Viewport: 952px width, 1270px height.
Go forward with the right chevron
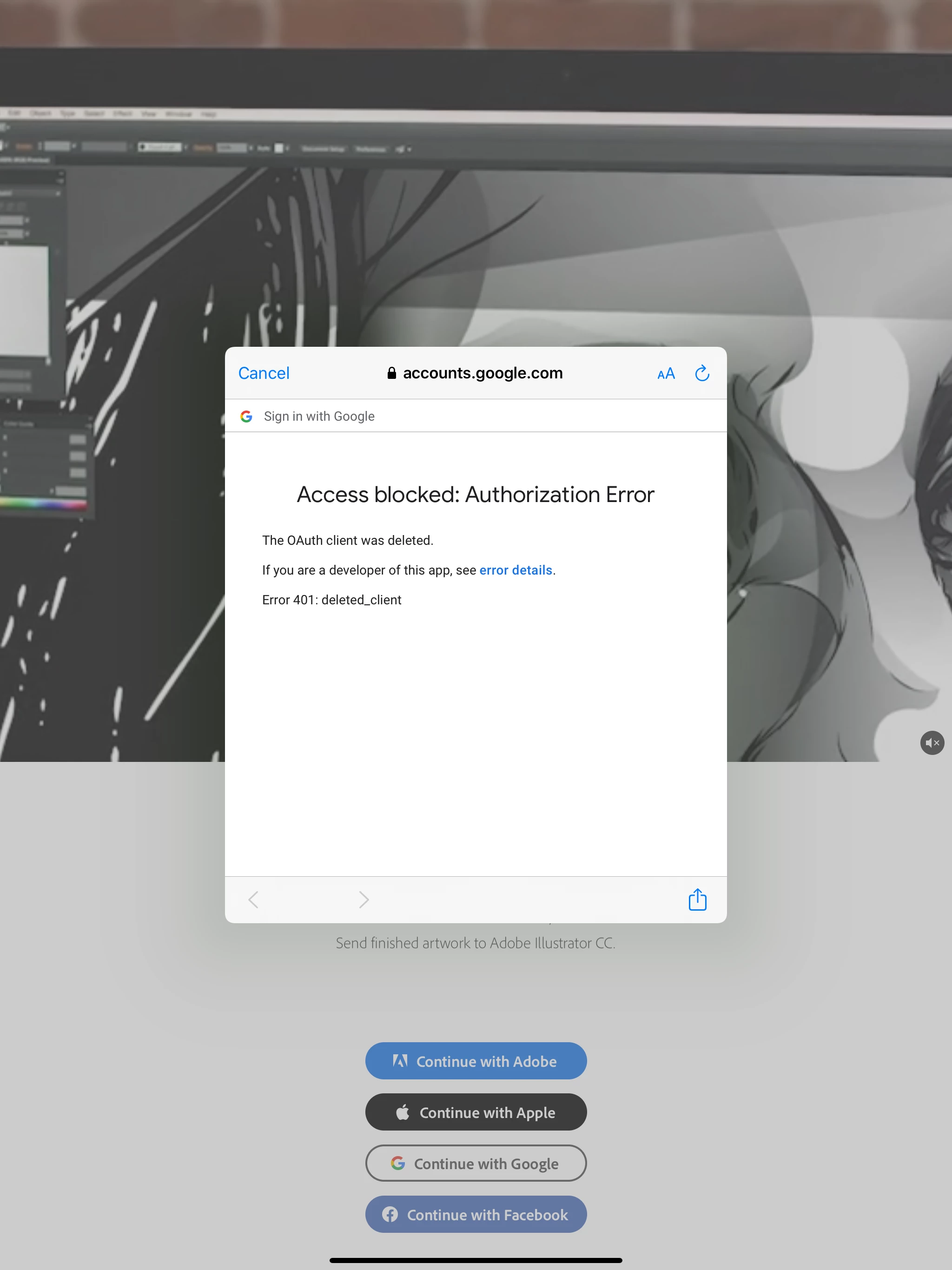[x=364, y=899]
